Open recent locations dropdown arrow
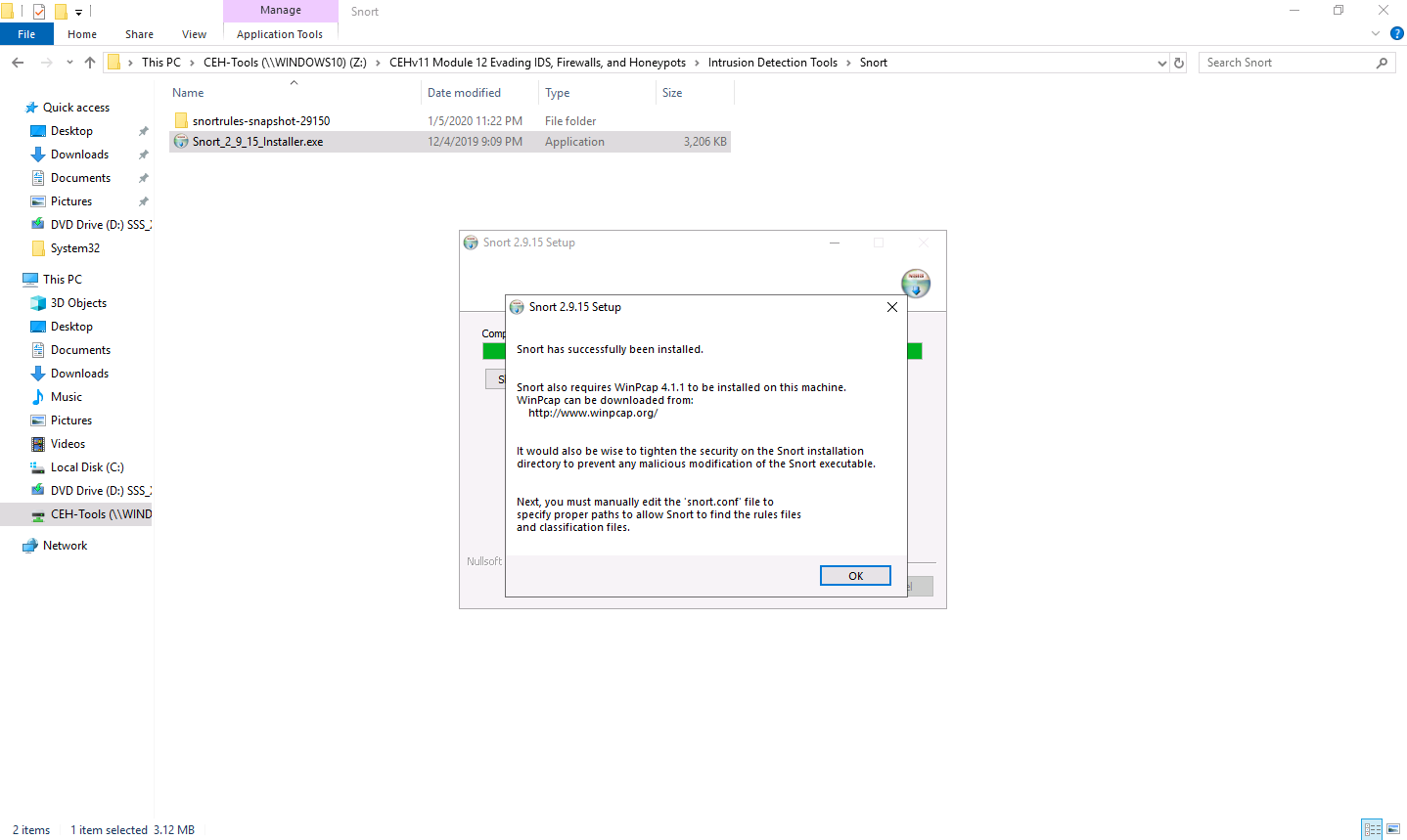This screenshot has width=1407, height=840. tap(69, 63)
